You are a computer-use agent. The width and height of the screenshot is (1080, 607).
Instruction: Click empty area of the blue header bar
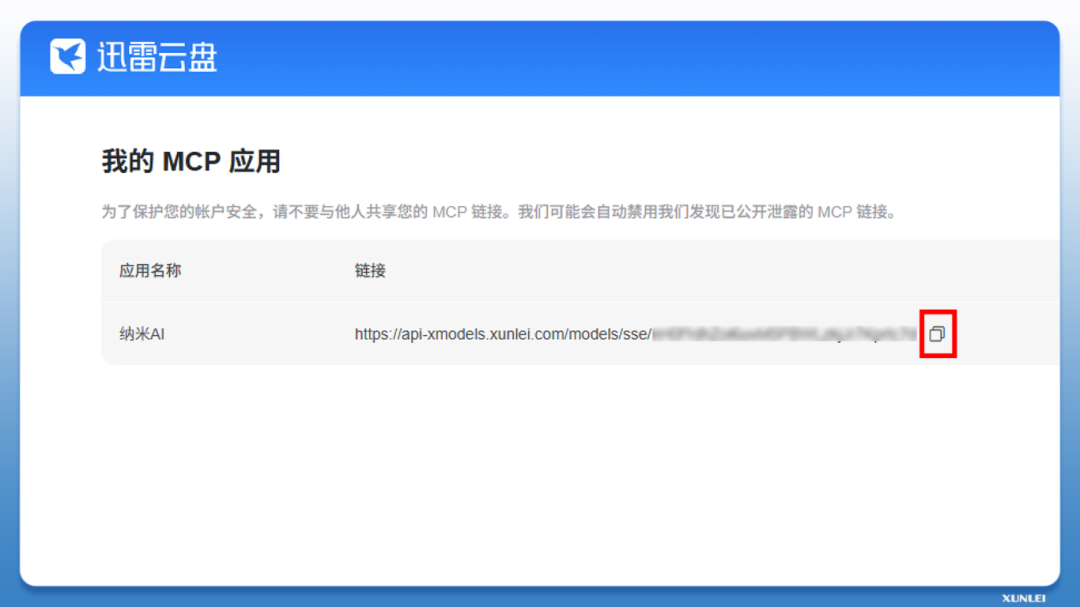coord(640,57)
